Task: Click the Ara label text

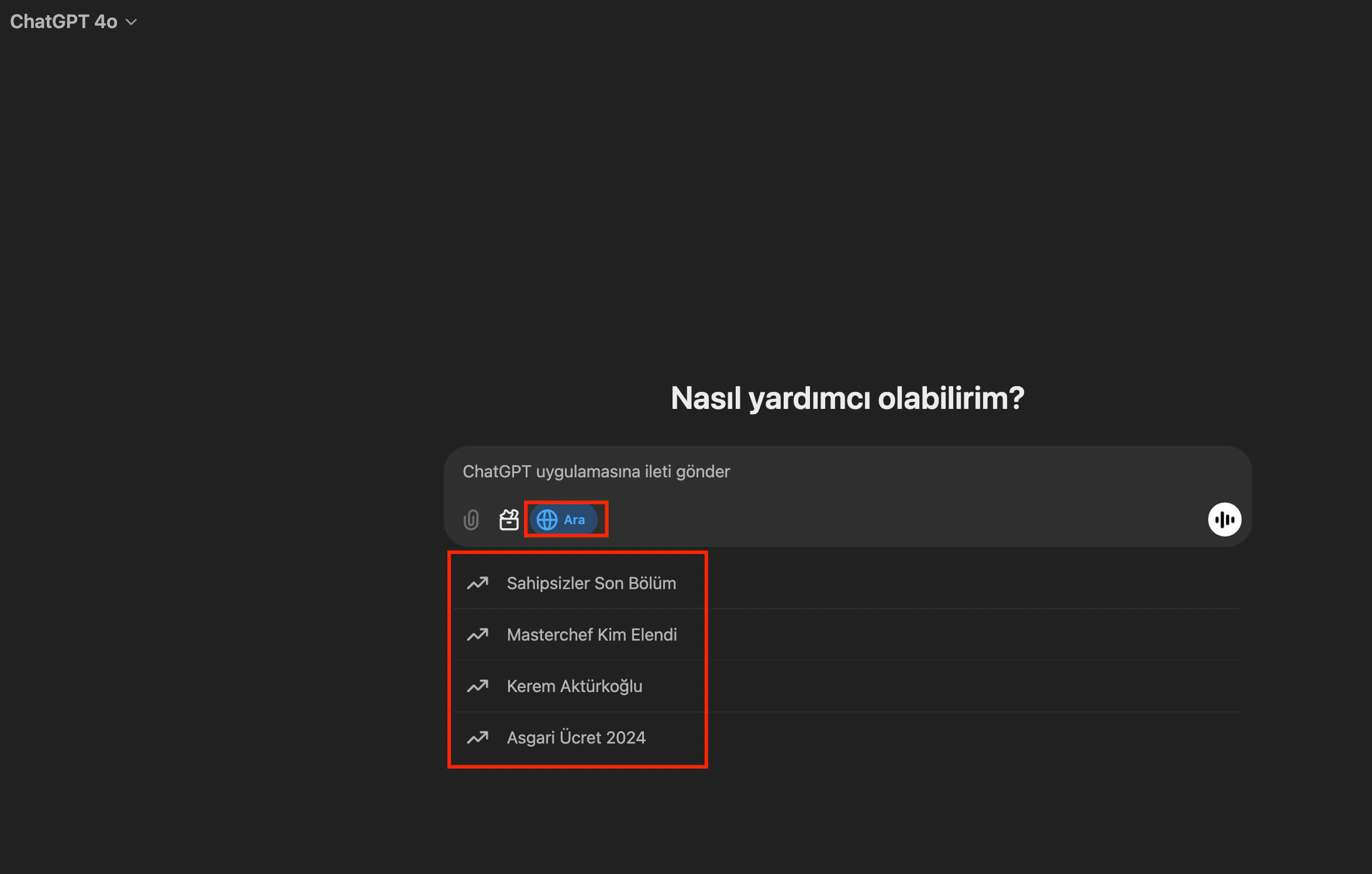Action: point(574,519)
